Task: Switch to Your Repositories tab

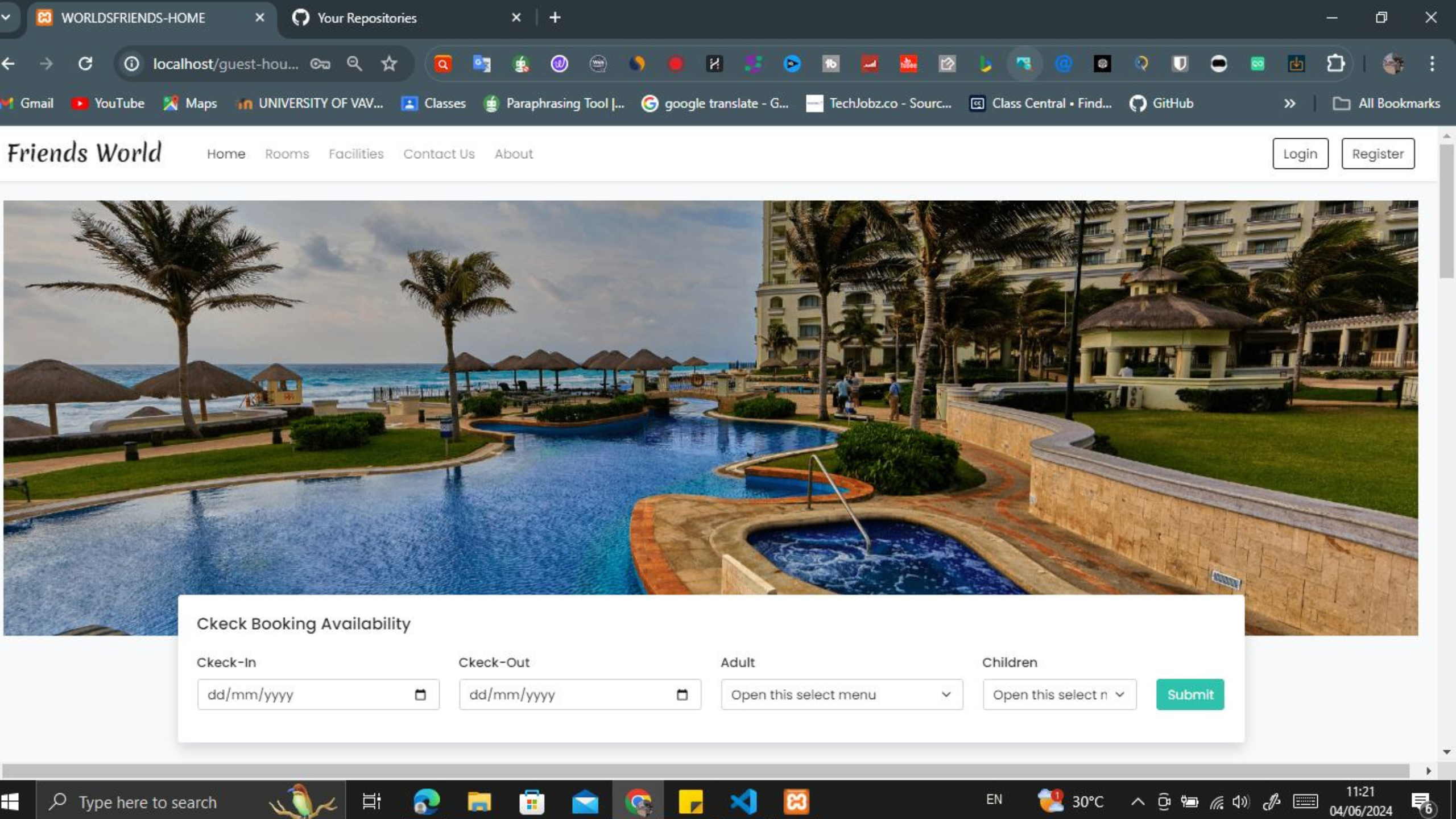Action: [x=367, y=18]
